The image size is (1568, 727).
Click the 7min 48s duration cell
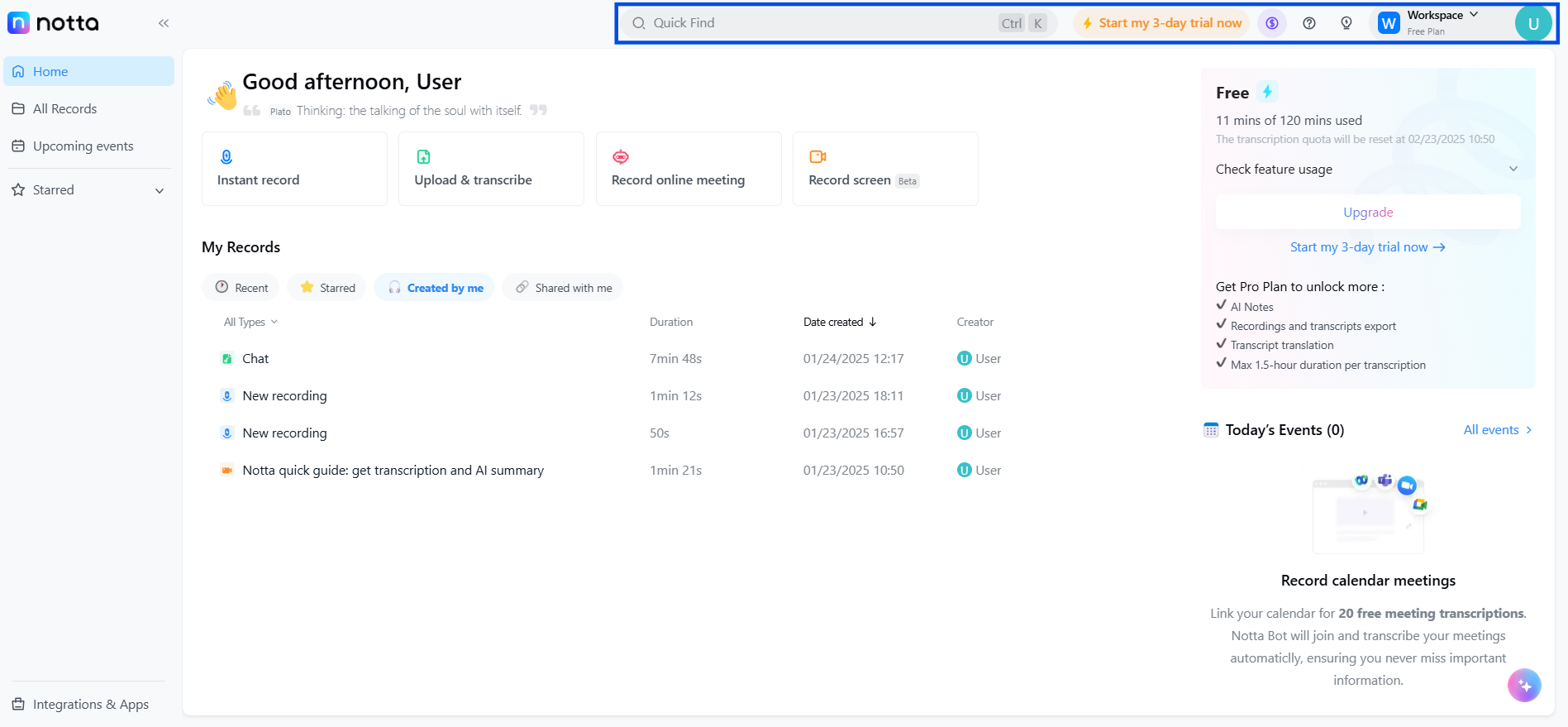pyautogui.click(x=675, y=358)
